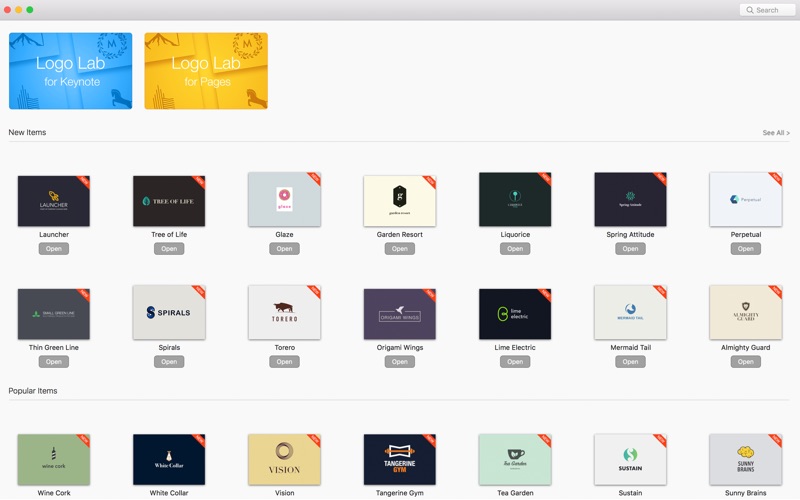Click Open button under Liquorice
Screen dimensions: 800x500
[515, 249]
